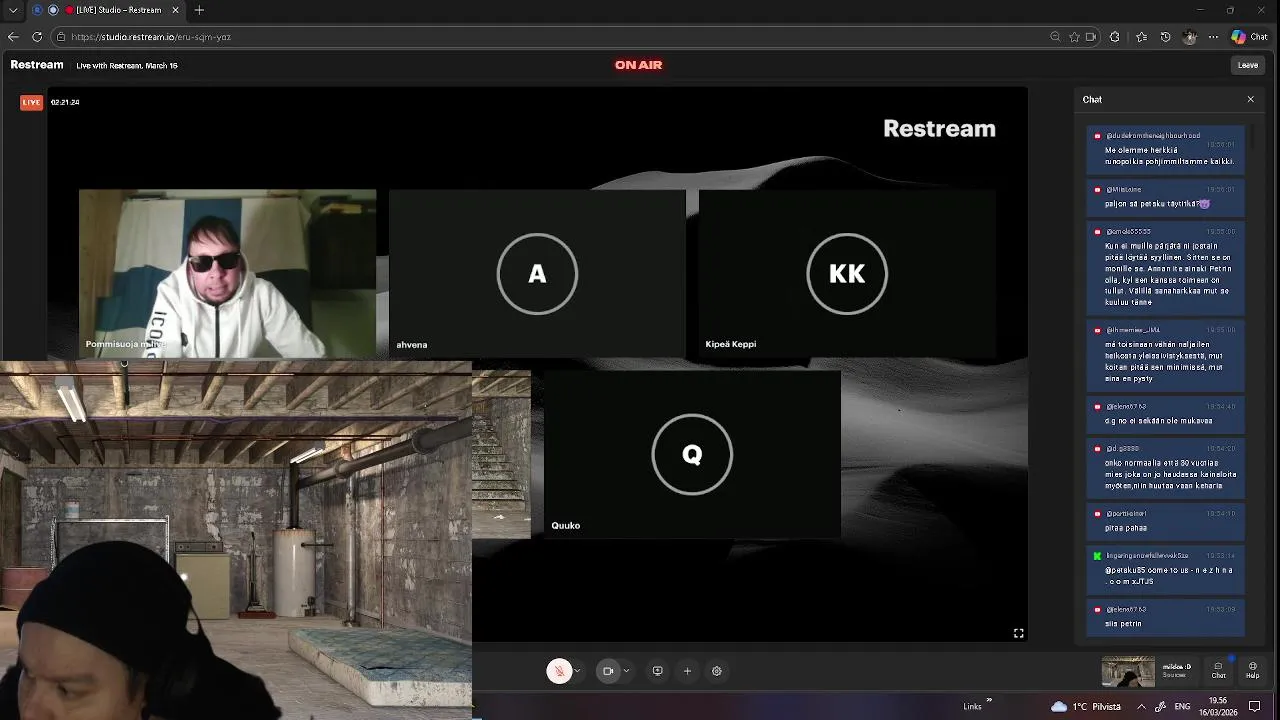Viewport: 1280px width, 720px height.
Task: Click chat message starting 'onko normaalia että 30 vuotias'
Action: point(1166,469)
